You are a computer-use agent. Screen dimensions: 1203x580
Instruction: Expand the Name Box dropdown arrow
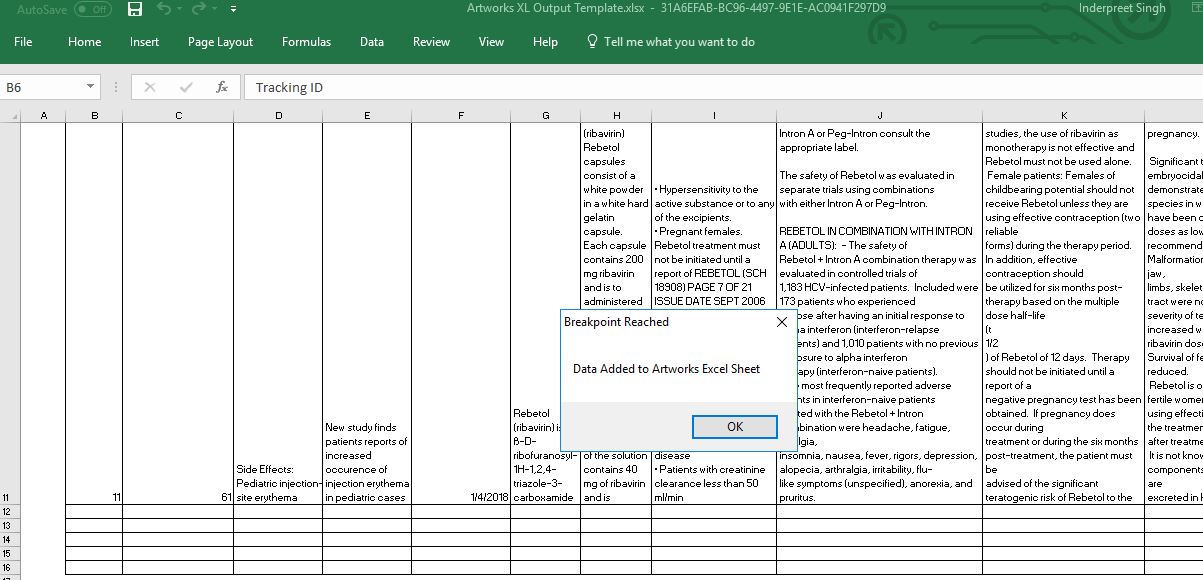(90, 87)
